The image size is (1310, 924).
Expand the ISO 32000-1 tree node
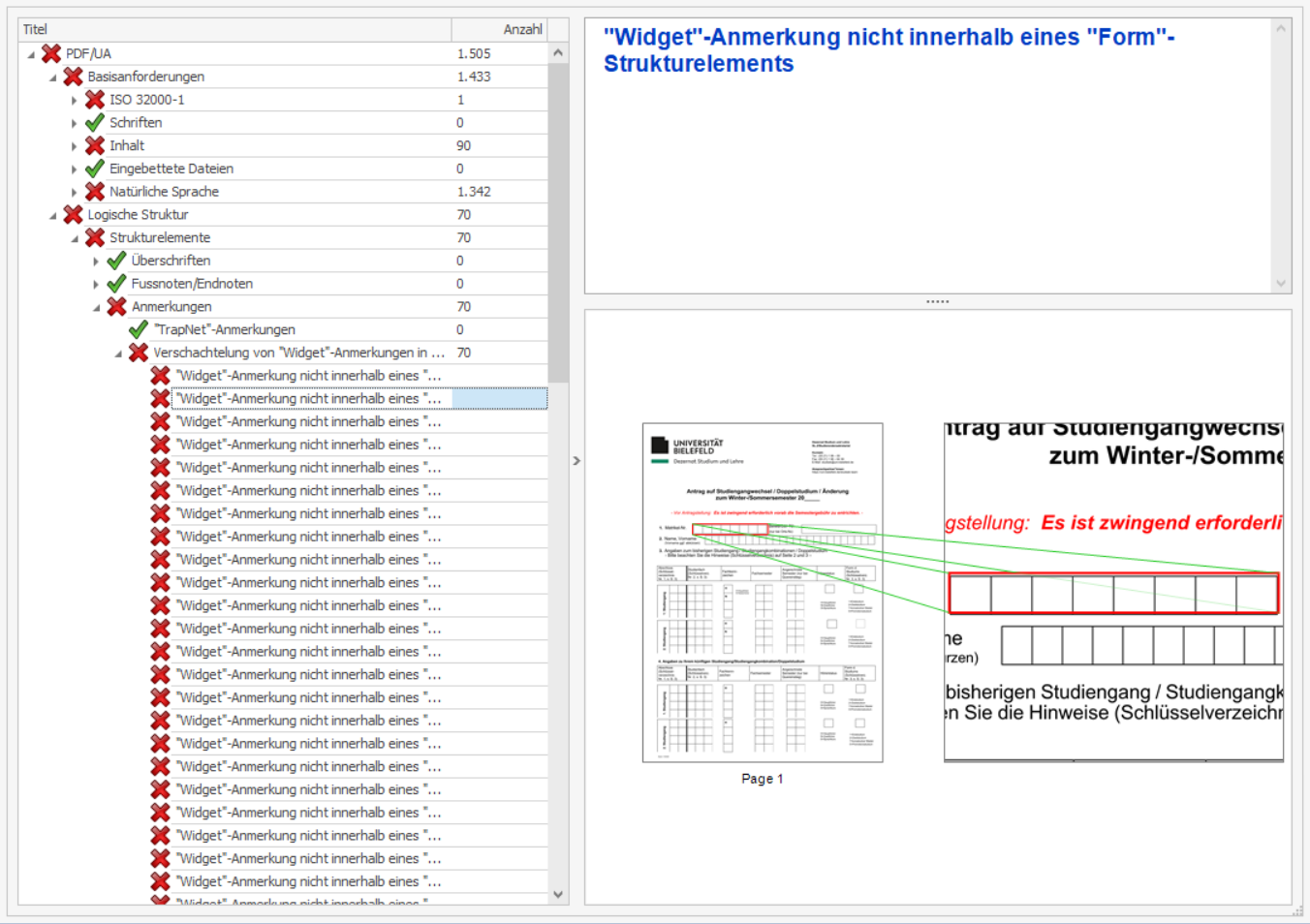[74, 100]
